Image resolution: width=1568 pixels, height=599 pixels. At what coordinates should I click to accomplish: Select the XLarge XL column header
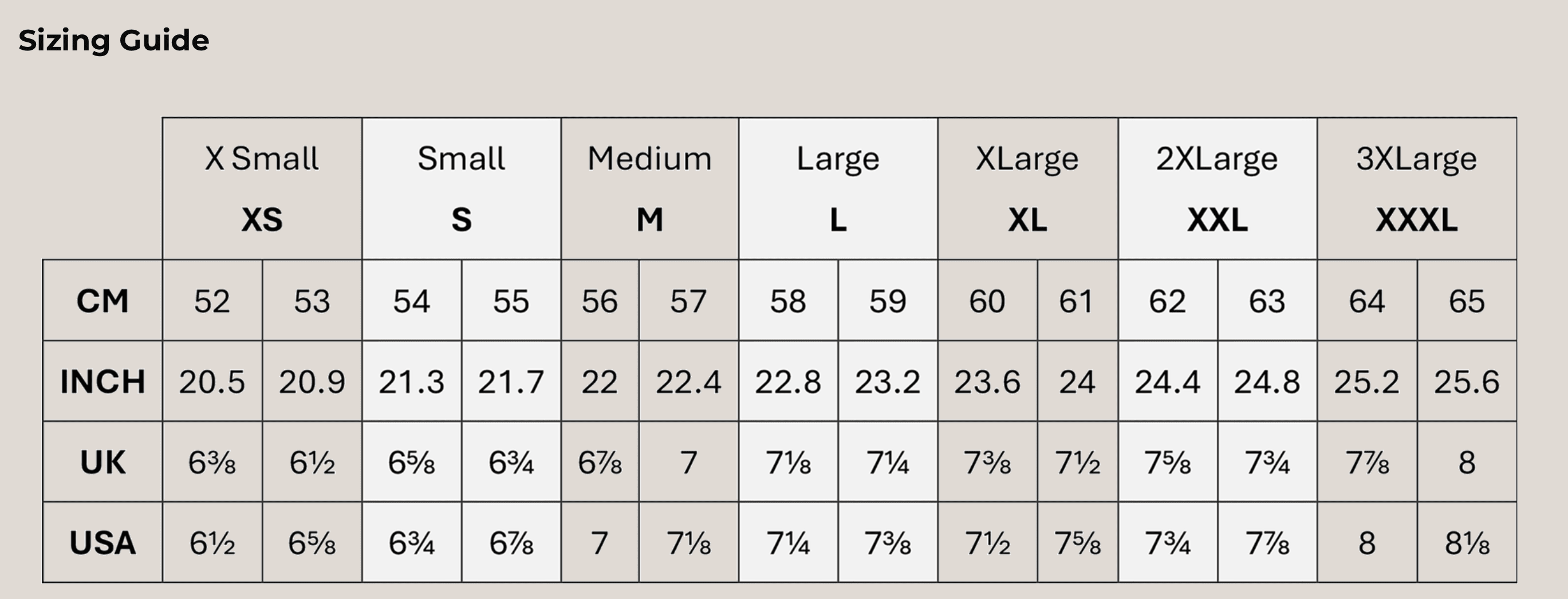point(1027,188)
